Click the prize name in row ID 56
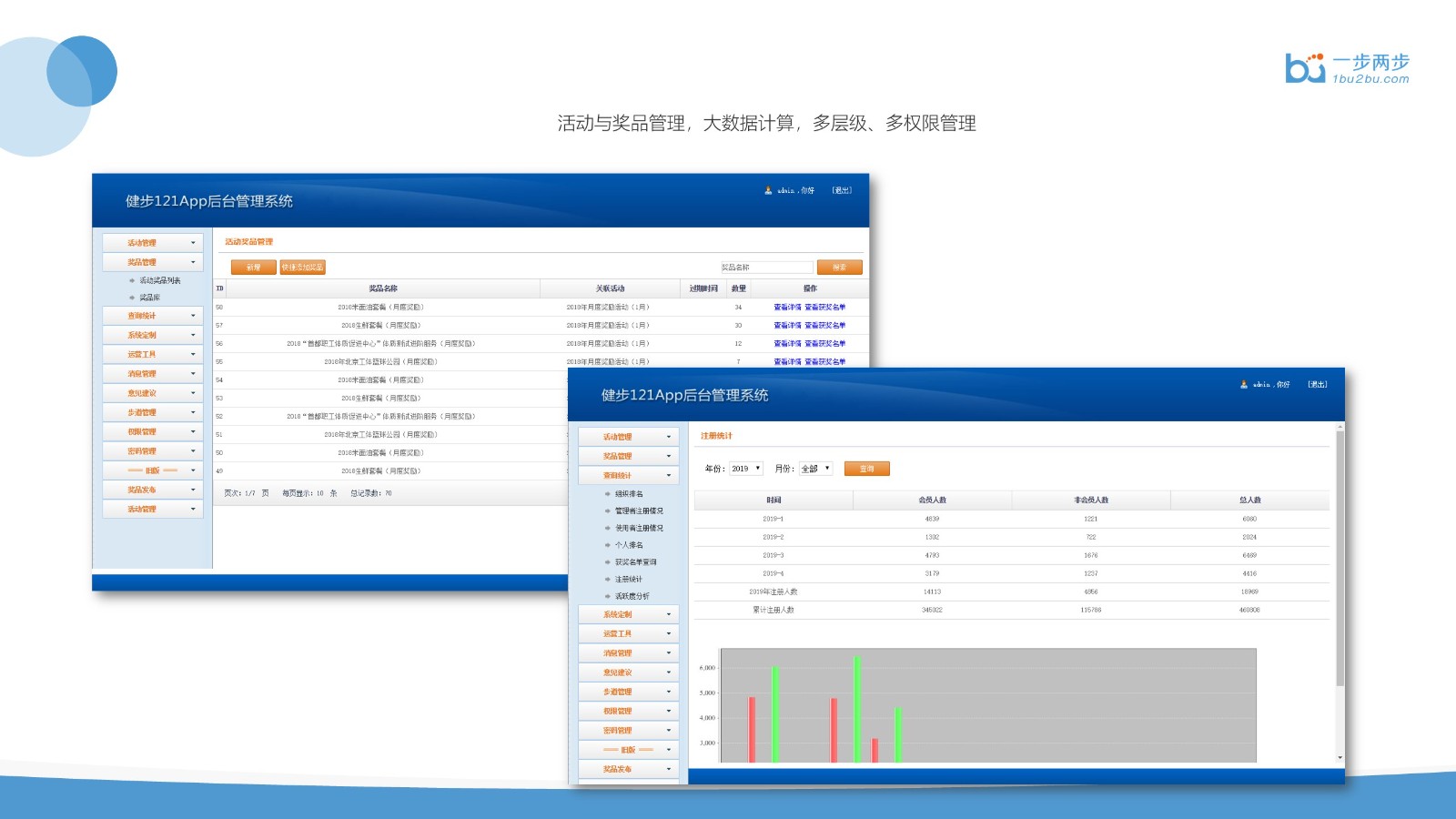 (381, 344)
